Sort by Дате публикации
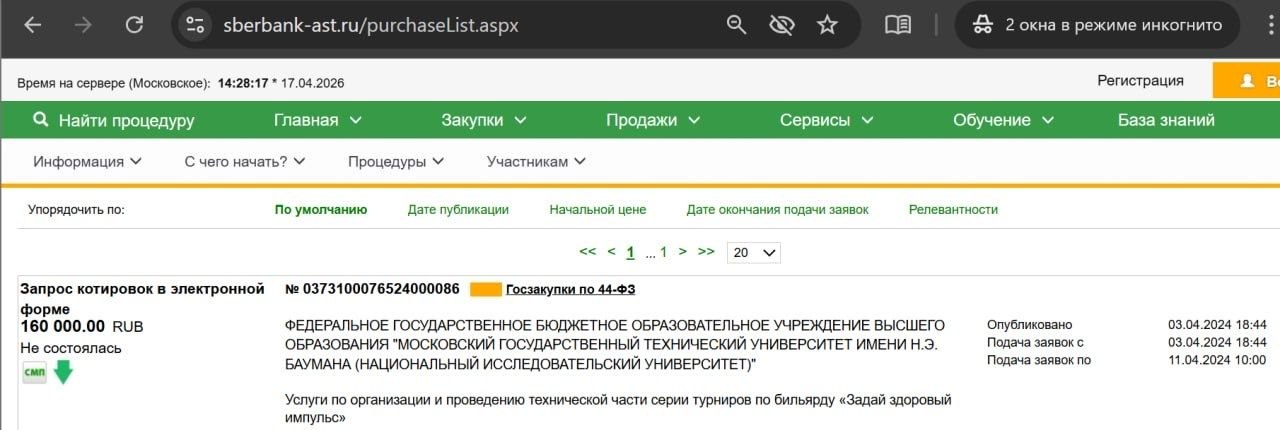Viewport: 1280px width, 430px height. click(x=458, y=210)
